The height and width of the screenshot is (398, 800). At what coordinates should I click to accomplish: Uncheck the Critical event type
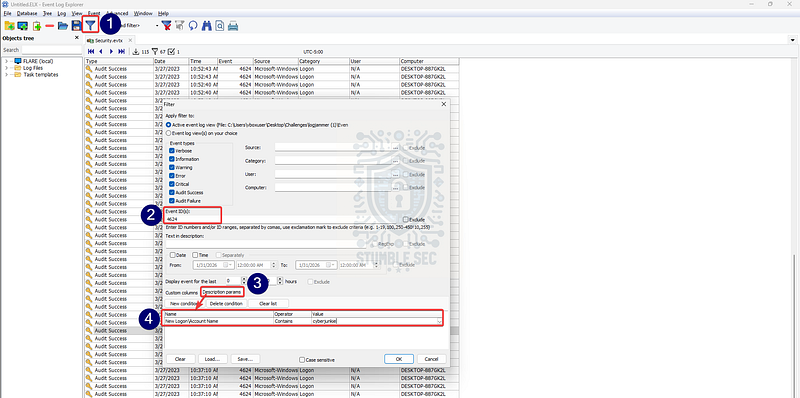(x=172, y=184)
